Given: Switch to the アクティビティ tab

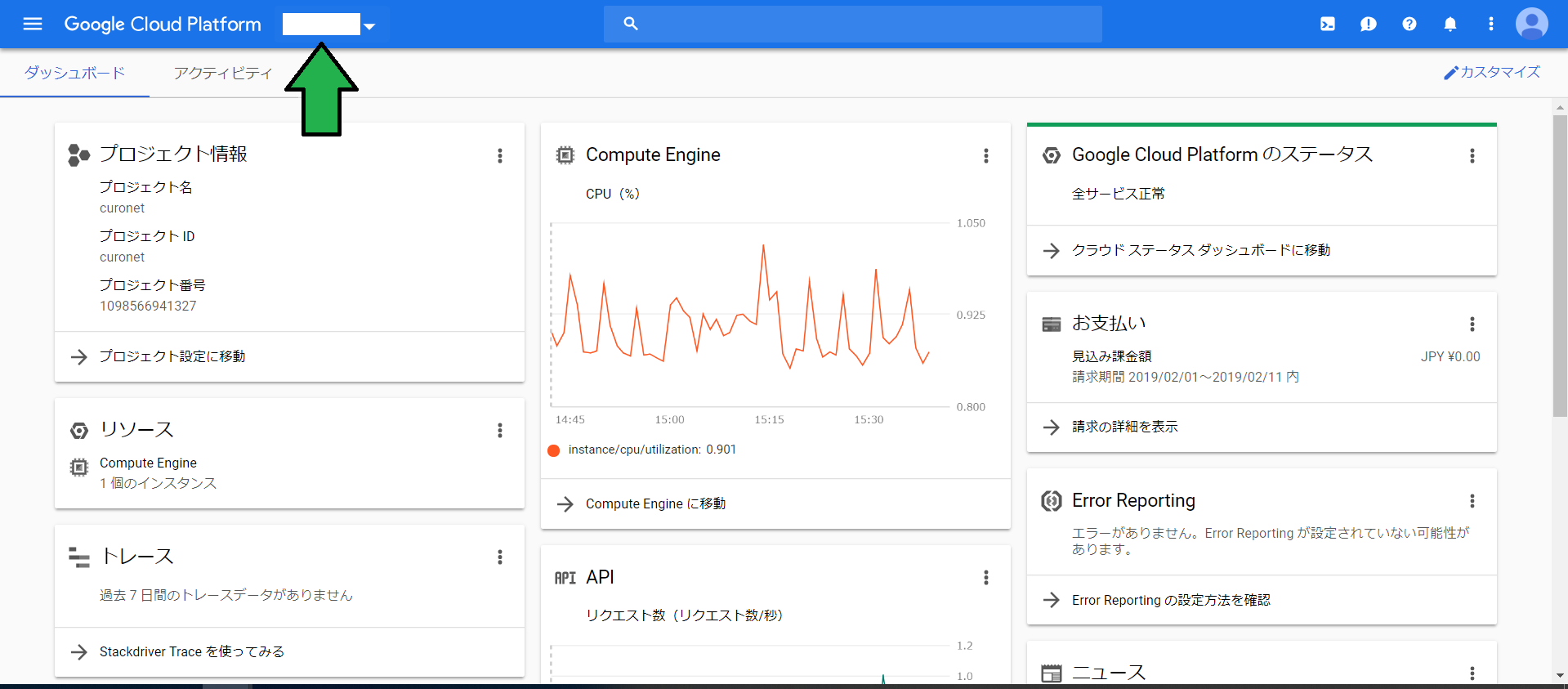Looking at the screenshot, I should pyautogui.click(x=222, y=73).
